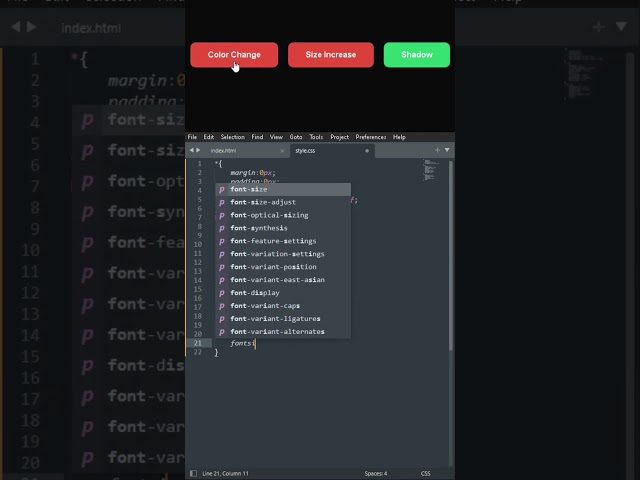Click the closing brace on line 22

pos(216,353)
